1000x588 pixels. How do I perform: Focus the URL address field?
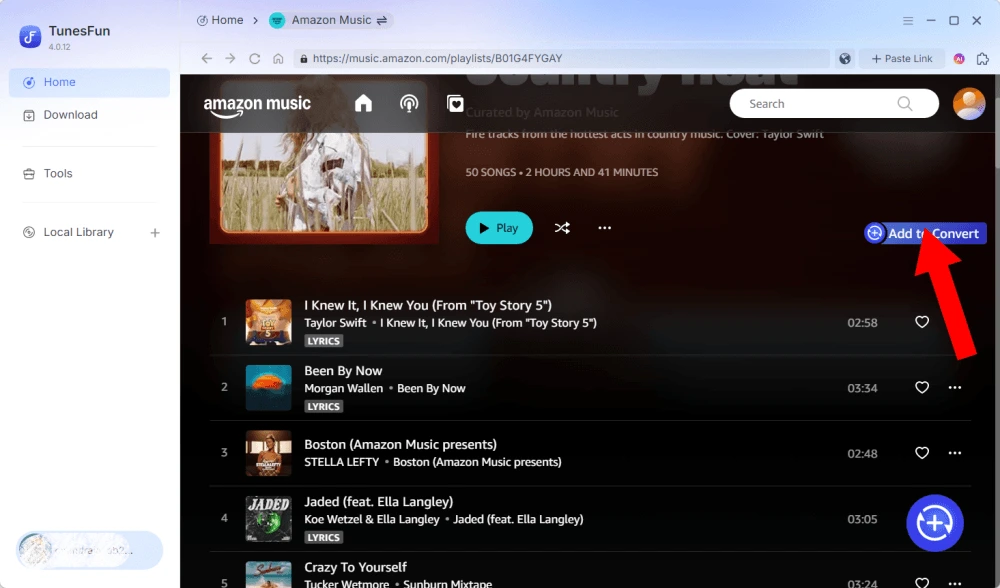coord(561,59)
